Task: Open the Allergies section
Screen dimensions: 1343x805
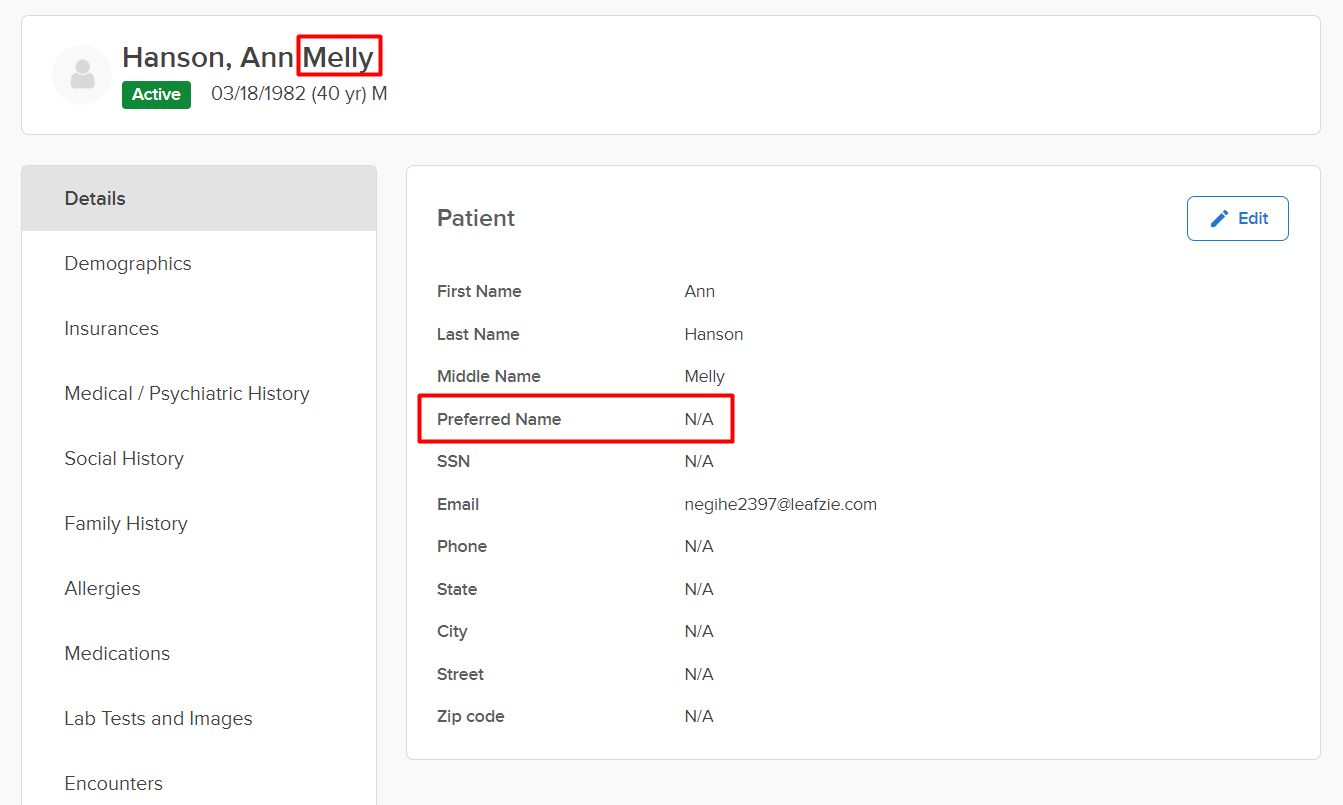Action: [x=199, y=588]
